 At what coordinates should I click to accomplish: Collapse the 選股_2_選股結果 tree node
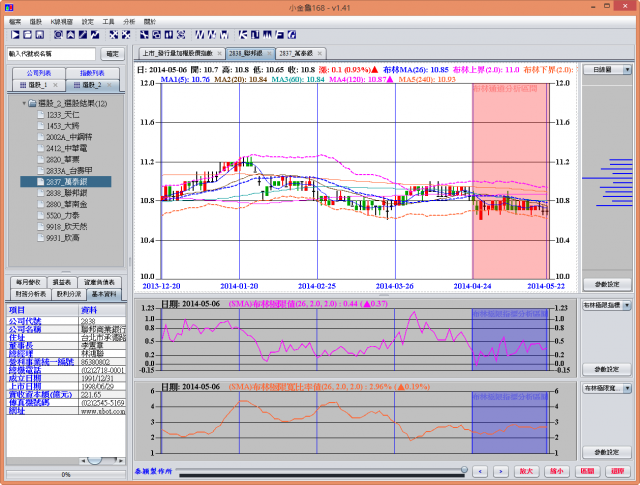[x=23, y=103]
